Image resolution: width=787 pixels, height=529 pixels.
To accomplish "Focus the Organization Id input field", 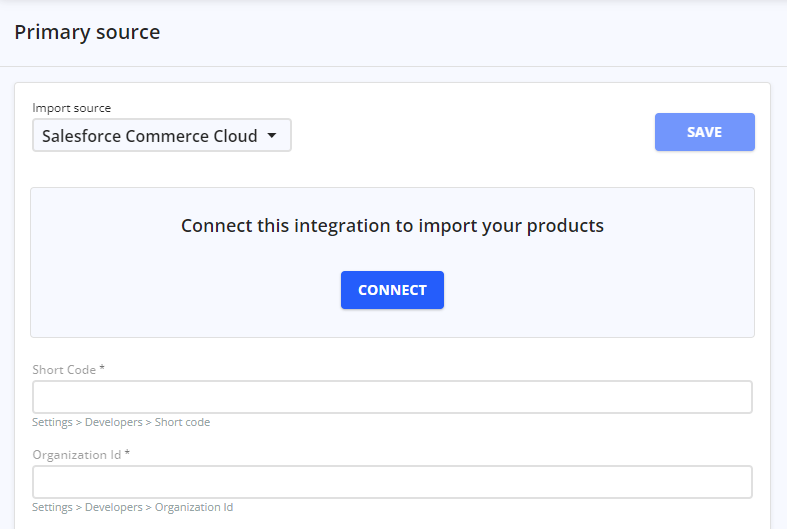I will click(x=392, y=482).
